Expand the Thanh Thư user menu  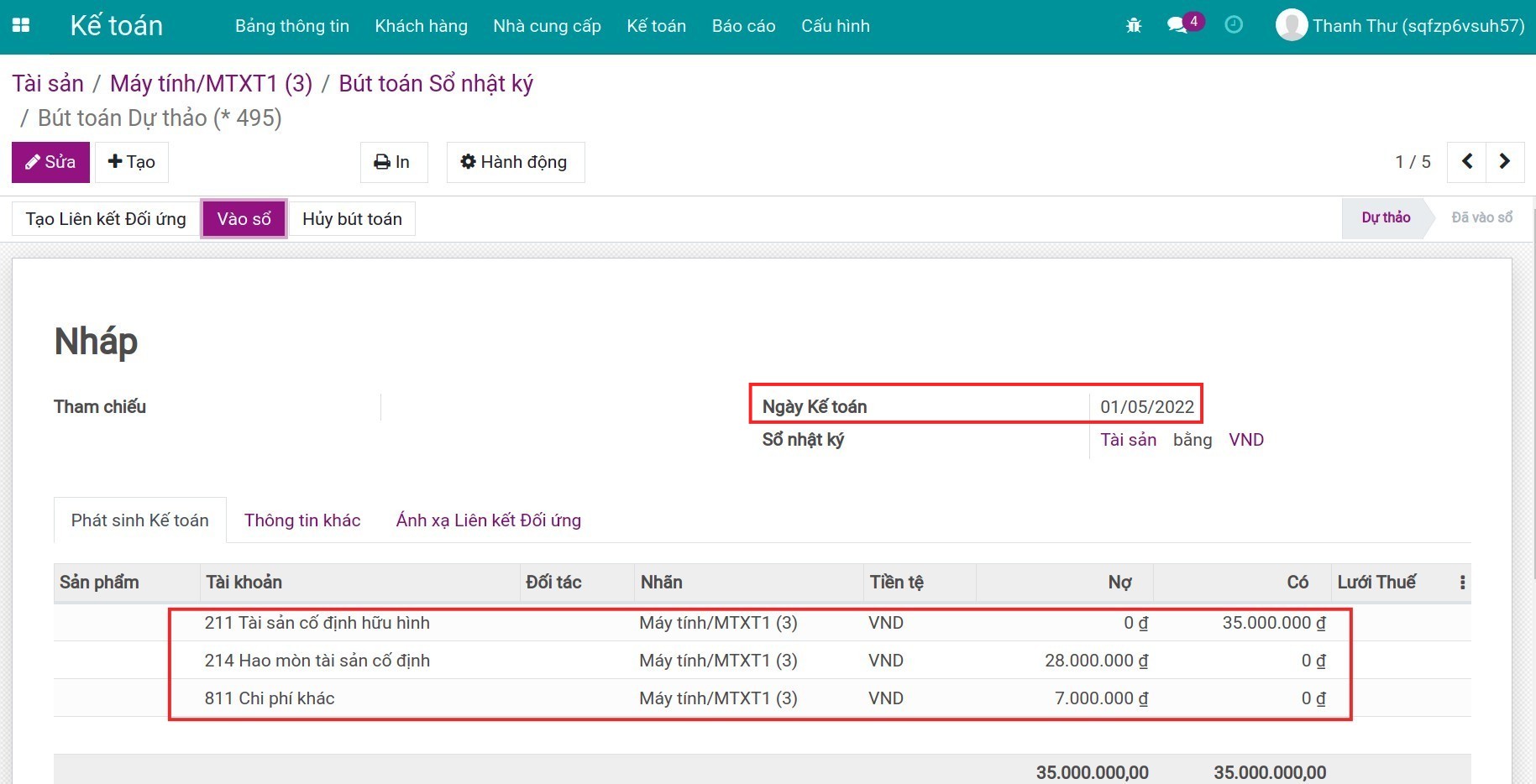click(1418, 26)
